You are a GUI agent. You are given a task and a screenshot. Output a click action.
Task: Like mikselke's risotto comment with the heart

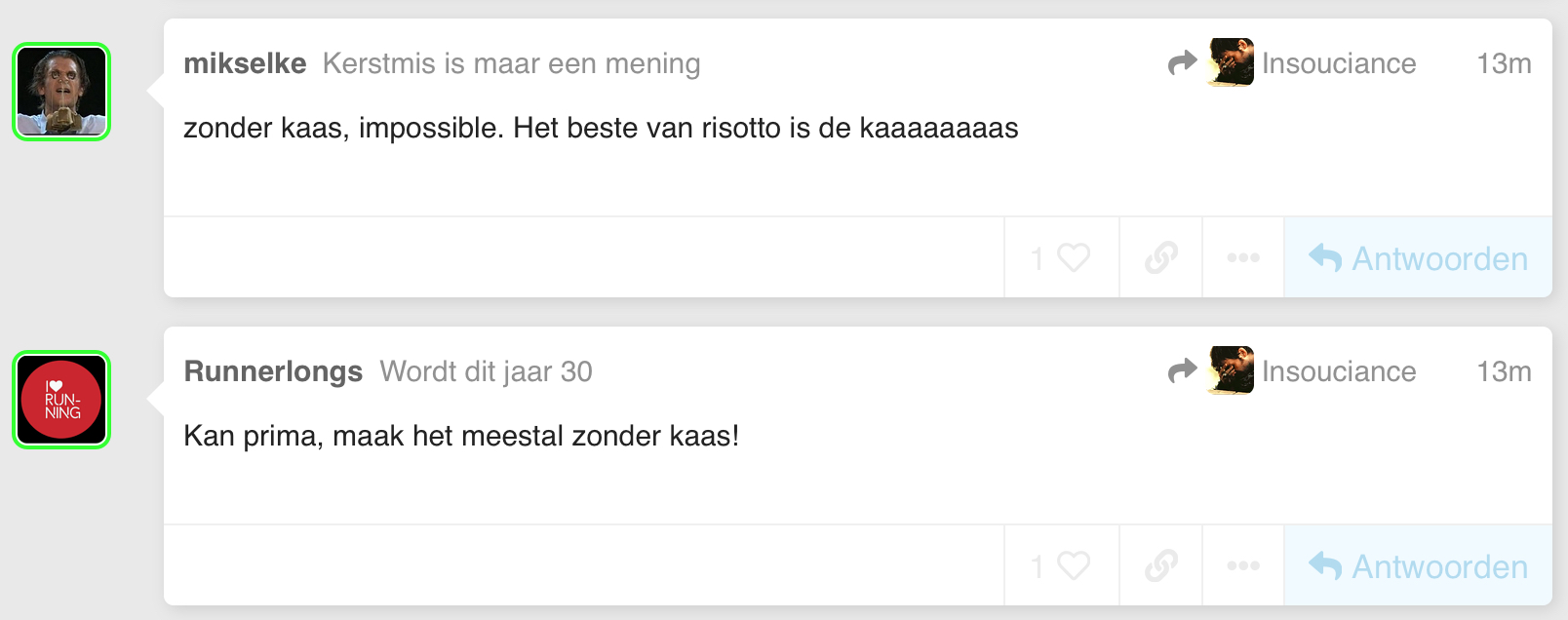coord(1061,257)
